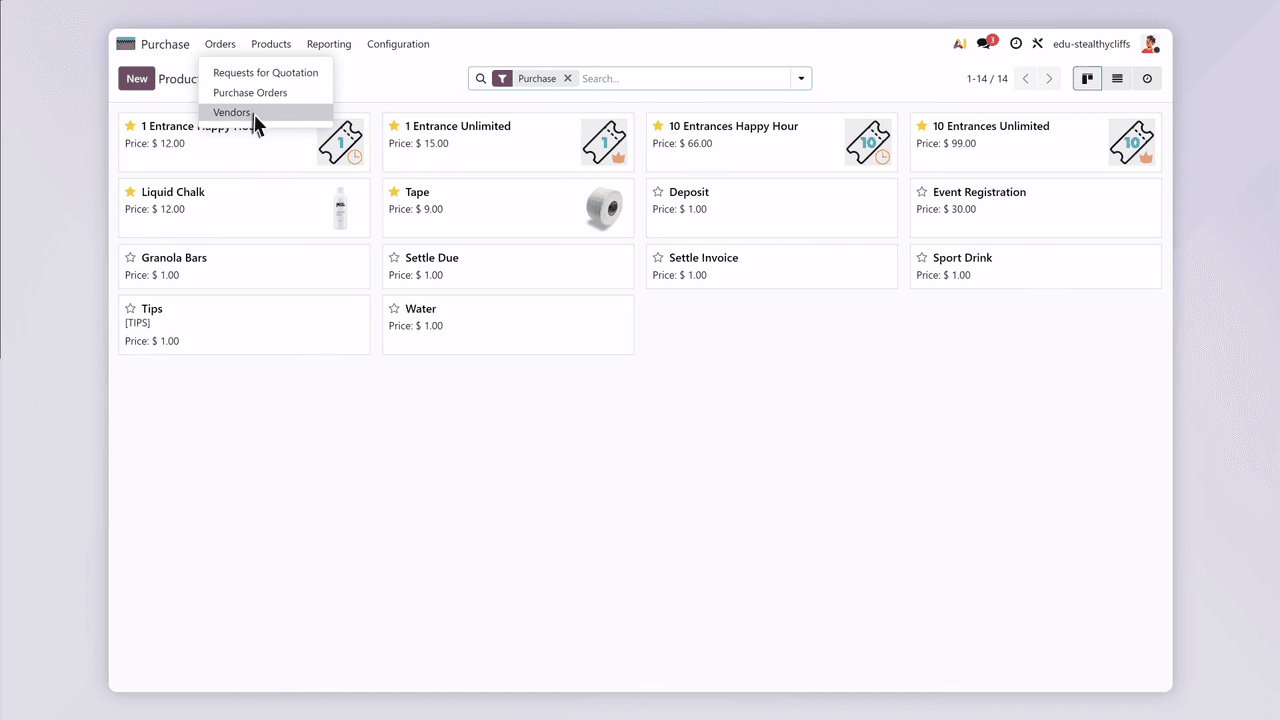This screenshot has width=1280, height=720.
Task: Open the AI assistant icon
Action: click(x=959, y=44)
